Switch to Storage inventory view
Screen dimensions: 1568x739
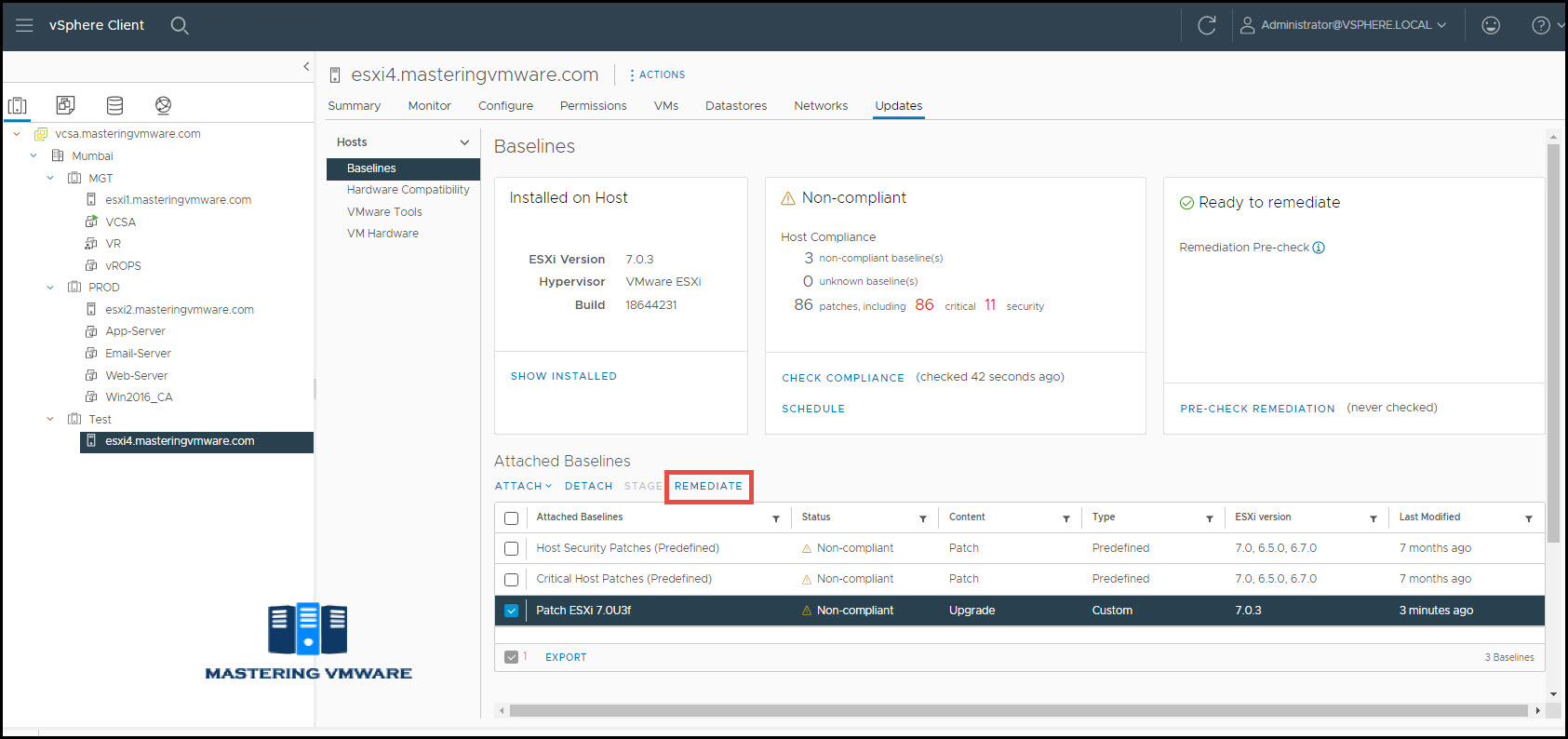[x=114, y=105]
